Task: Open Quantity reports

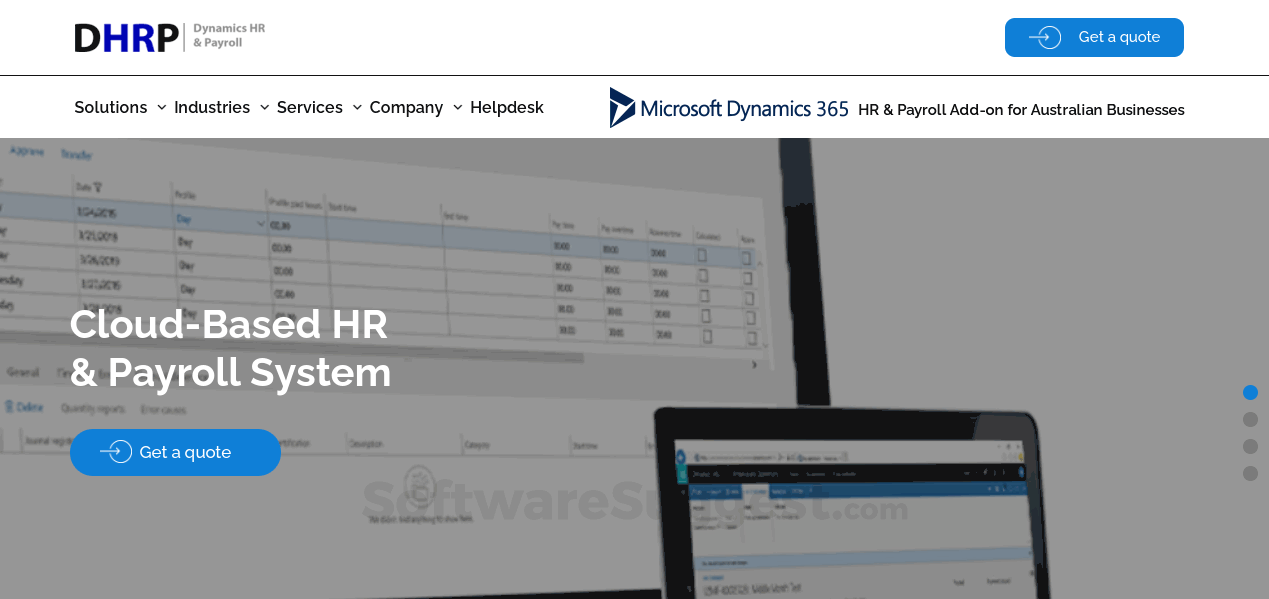Action: tap(92, 409)
